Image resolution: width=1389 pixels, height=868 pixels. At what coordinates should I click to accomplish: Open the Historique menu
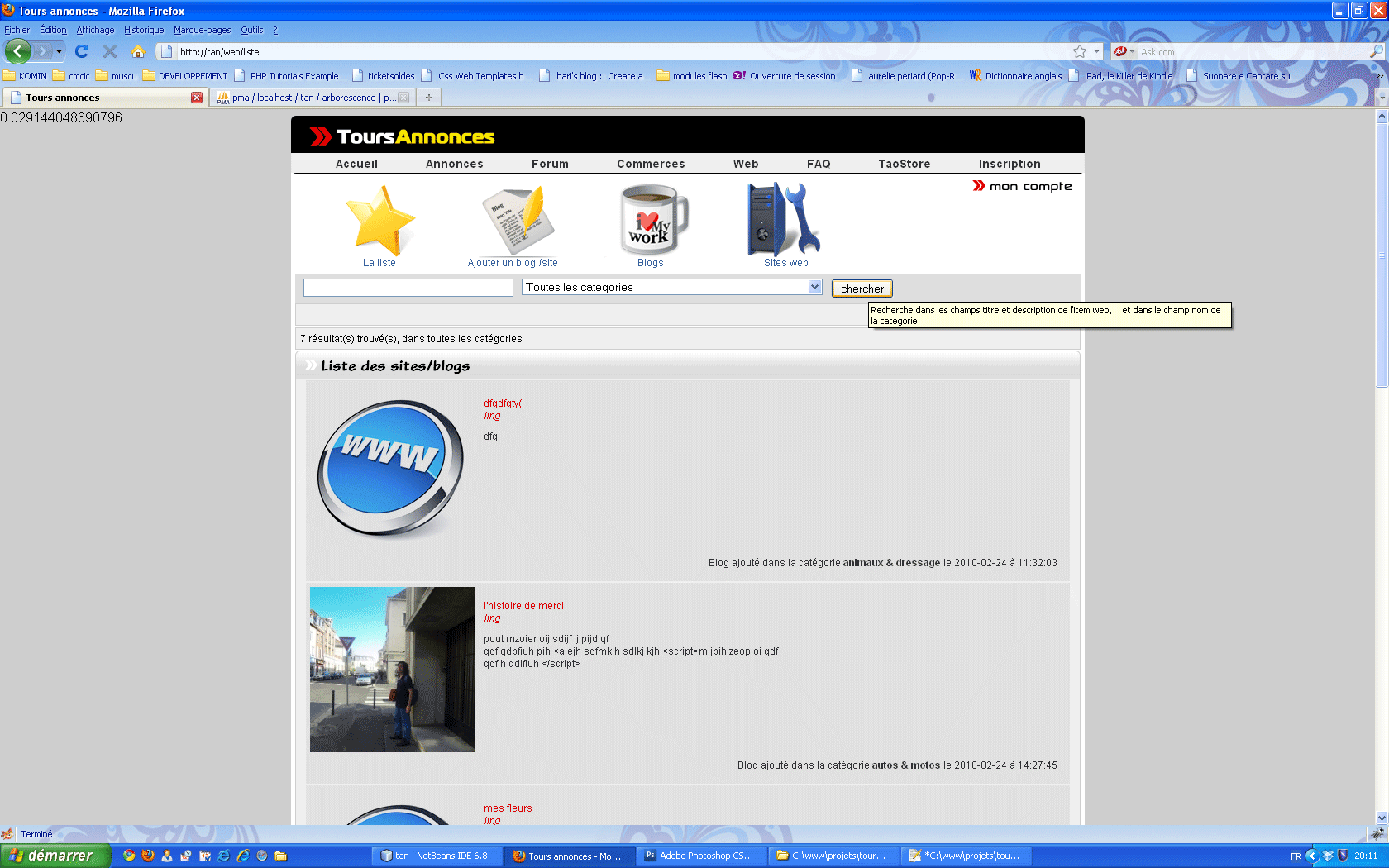coord(144,30)
